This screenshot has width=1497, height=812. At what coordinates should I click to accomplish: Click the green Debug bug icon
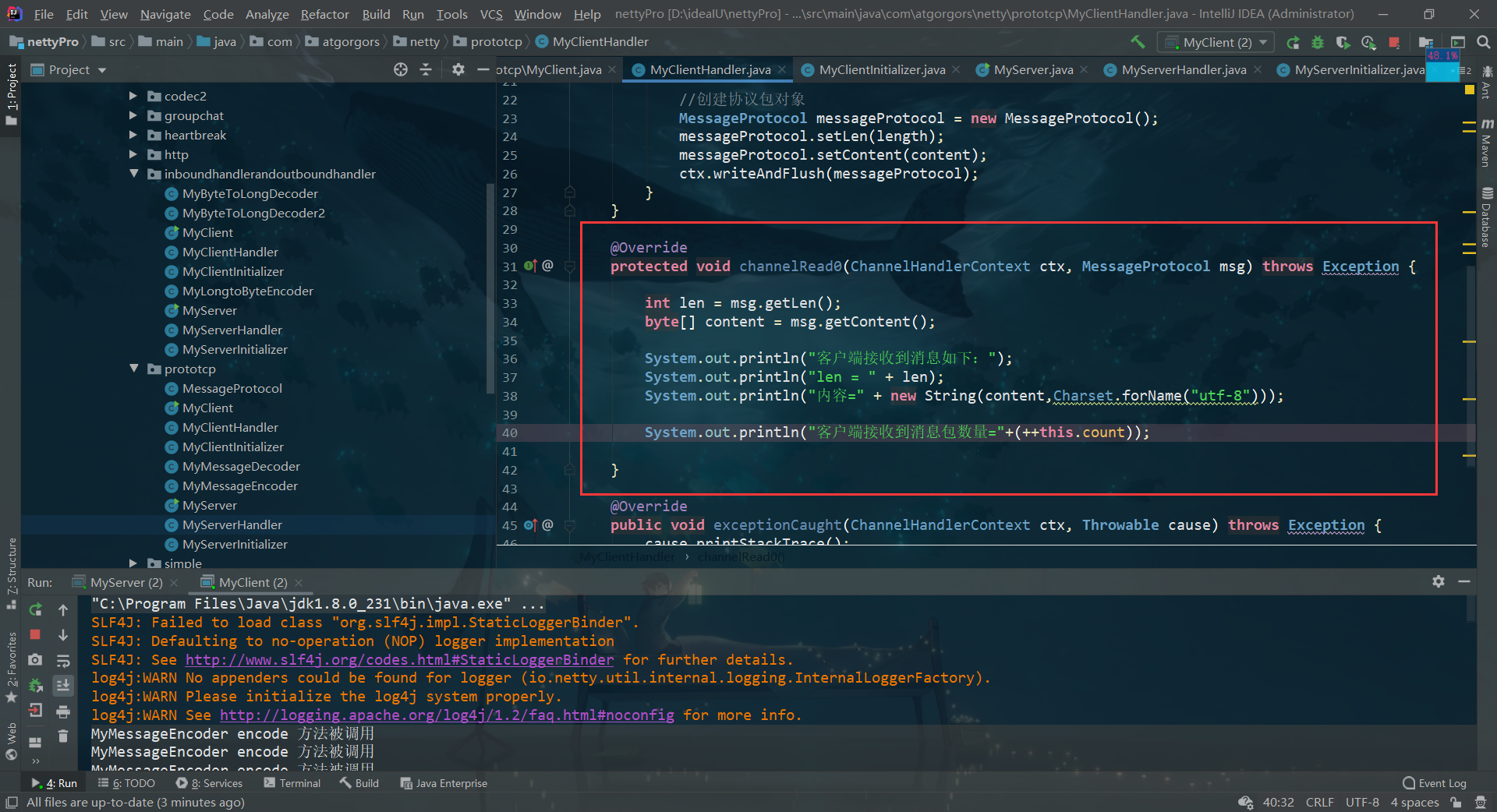tap(1318, 42)
